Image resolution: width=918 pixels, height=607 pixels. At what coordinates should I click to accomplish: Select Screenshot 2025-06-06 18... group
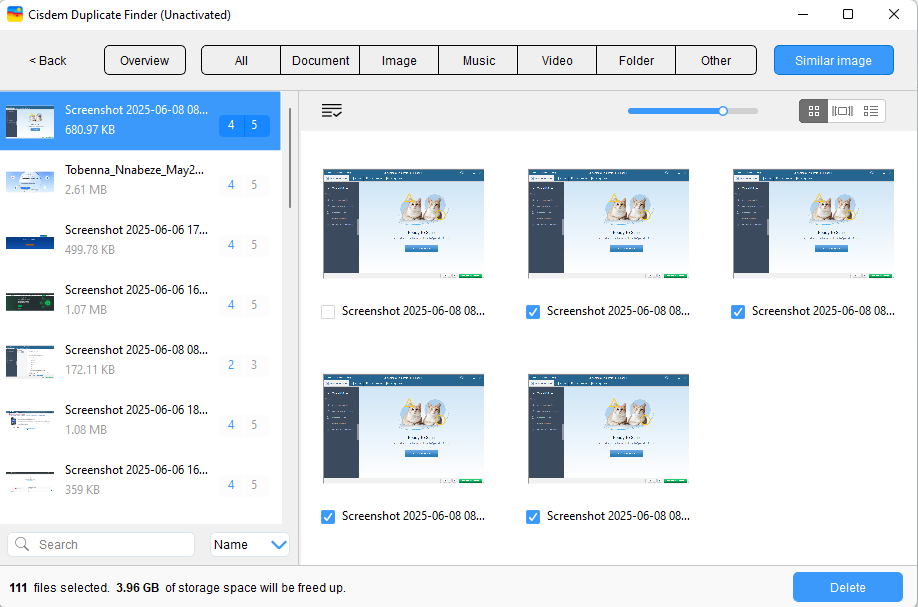141,420
